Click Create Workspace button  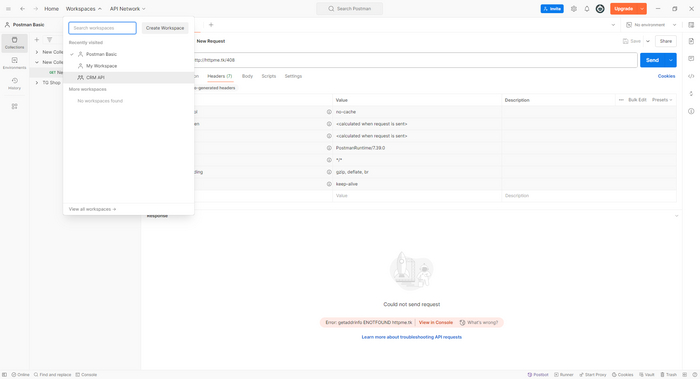[165, 28]
